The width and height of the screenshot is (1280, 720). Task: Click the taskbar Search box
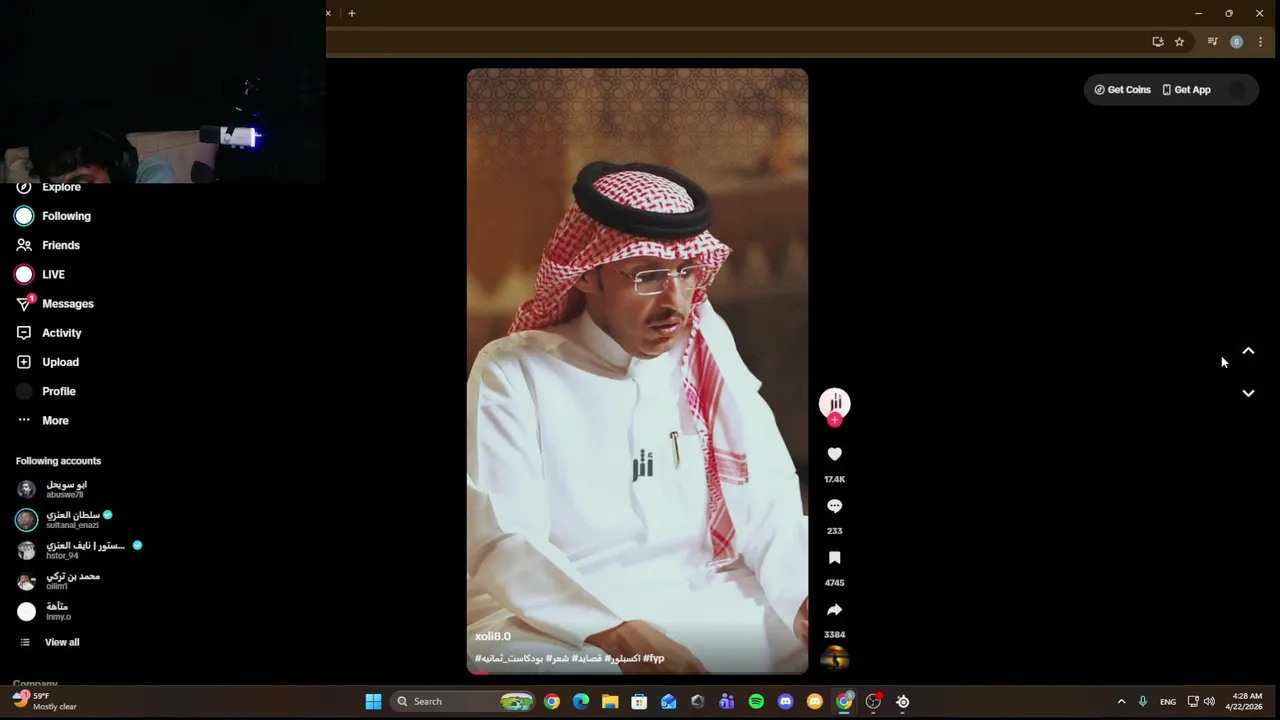464,702
